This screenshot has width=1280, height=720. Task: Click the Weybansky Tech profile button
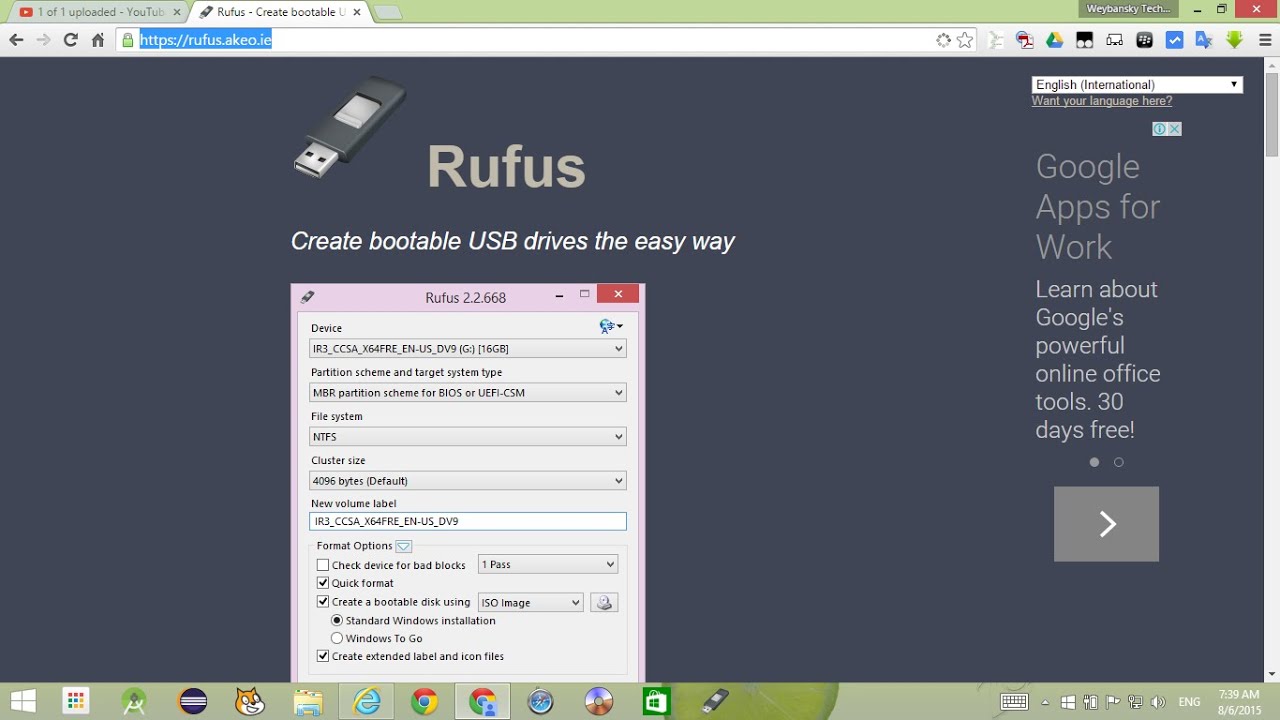1127,9
